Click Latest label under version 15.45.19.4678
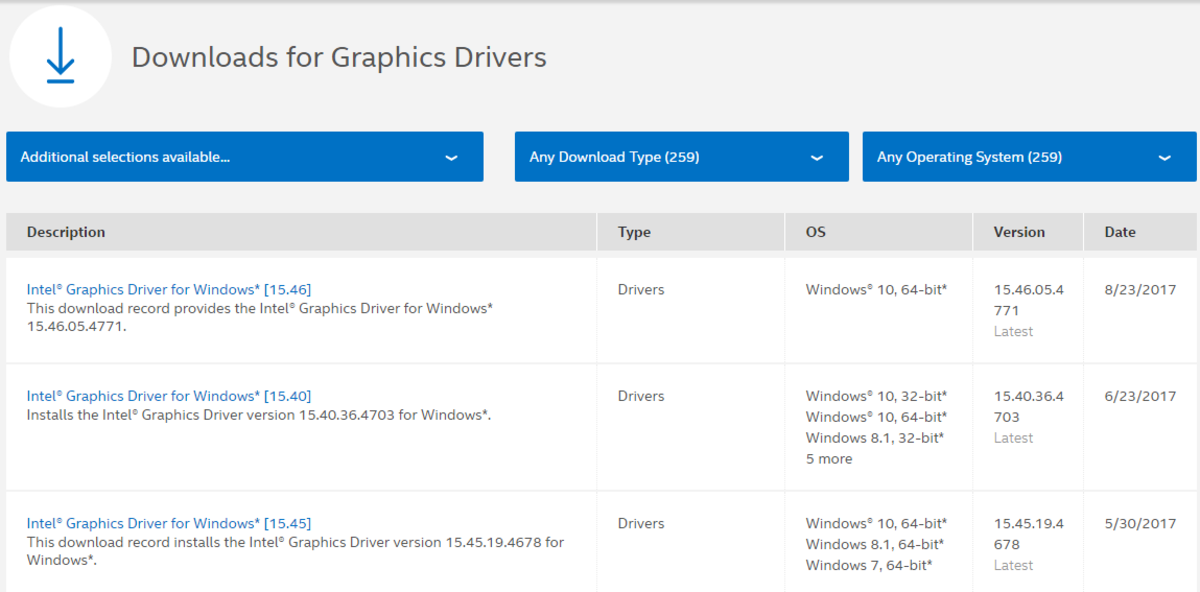The height and width of the screenshot is (592, 1200). click(x=1013, y=565)
